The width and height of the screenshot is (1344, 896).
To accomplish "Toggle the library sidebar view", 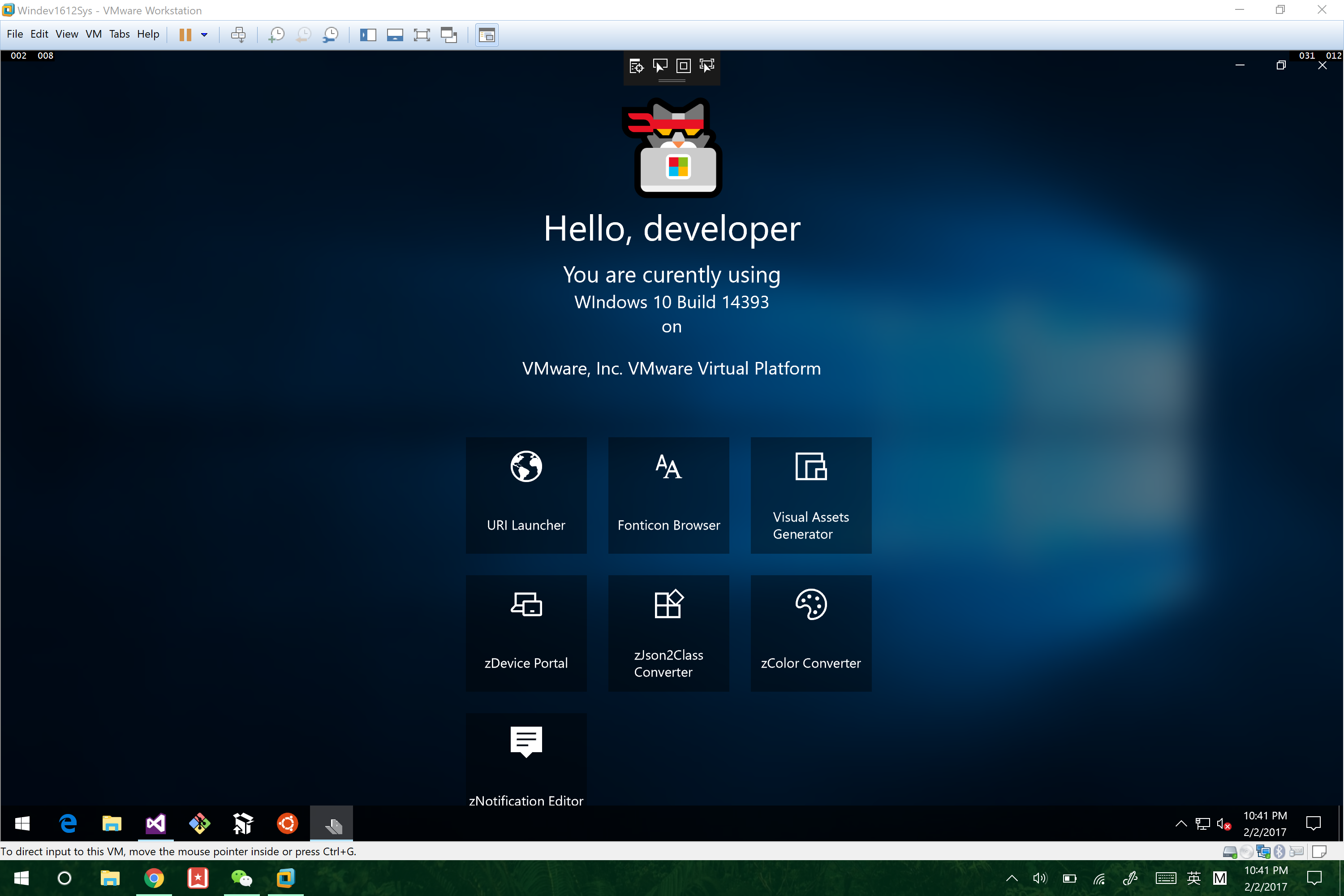I will click(368, 35).
